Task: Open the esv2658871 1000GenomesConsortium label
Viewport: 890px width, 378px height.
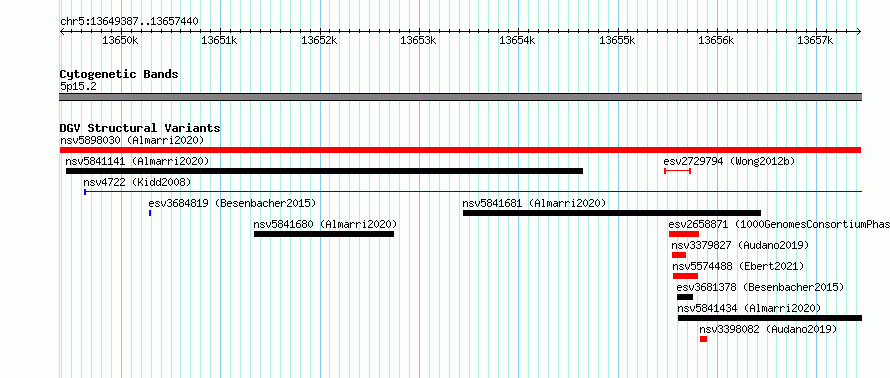Action: click(779, 224)
